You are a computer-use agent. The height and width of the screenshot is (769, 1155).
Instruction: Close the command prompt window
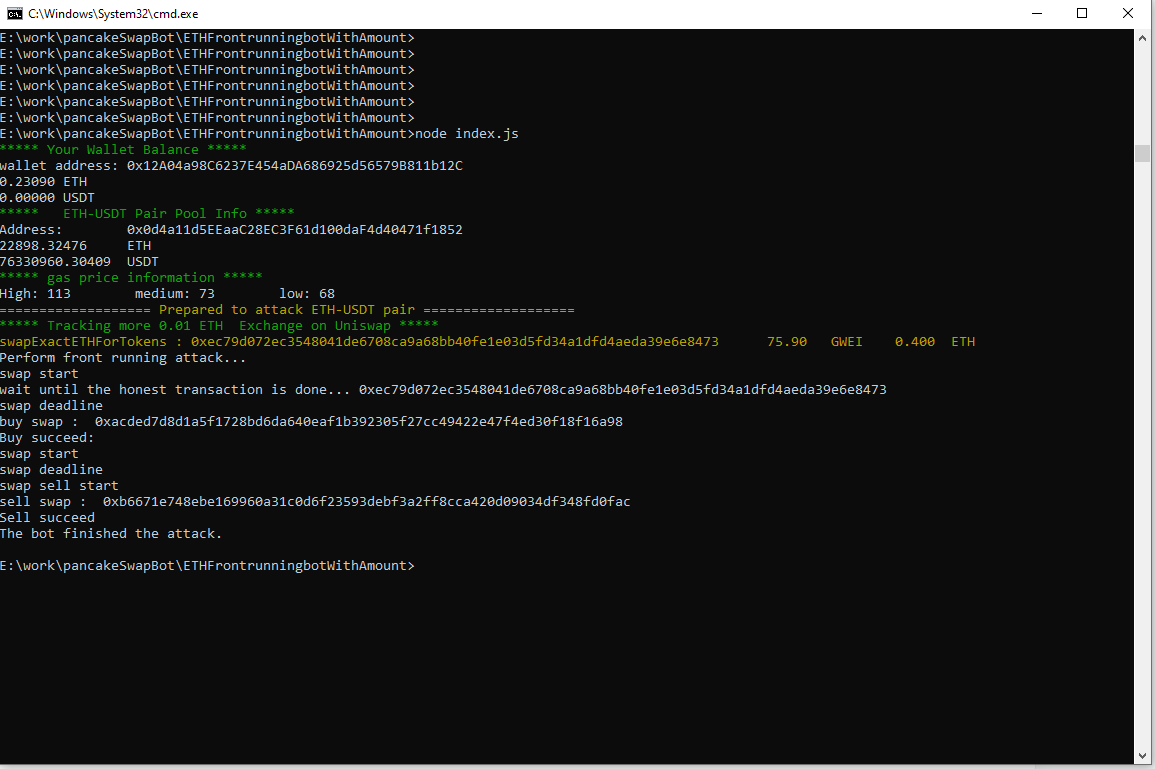1128,14
